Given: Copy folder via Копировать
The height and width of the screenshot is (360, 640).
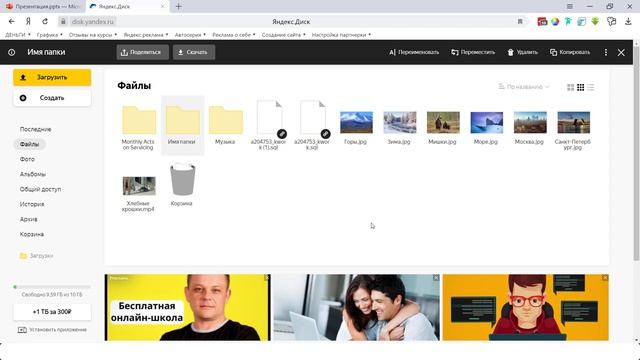Looking at the screenshot, I should point(570,52).
